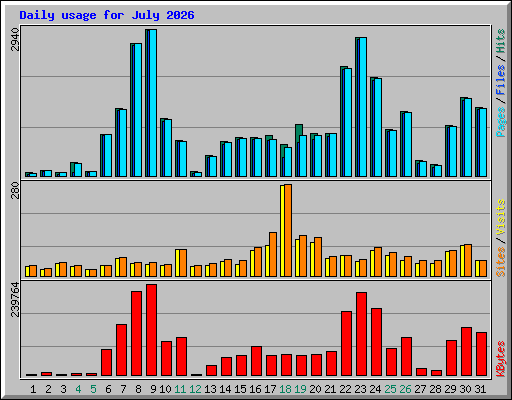Click the 'Daily usage for July 2026' title
Image resolution: width=512 pixels, height=400 pixels.
[x=107, y=15]
